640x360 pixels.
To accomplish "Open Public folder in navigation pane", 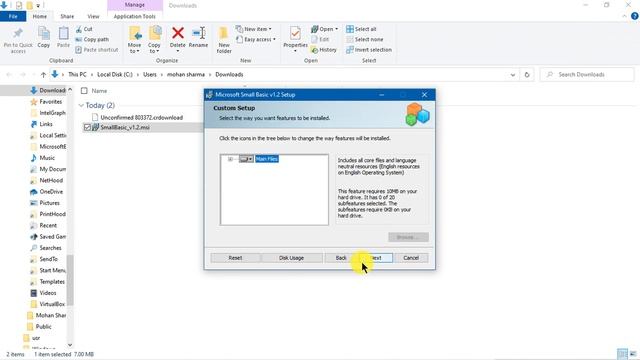I will tap(43, 327).
